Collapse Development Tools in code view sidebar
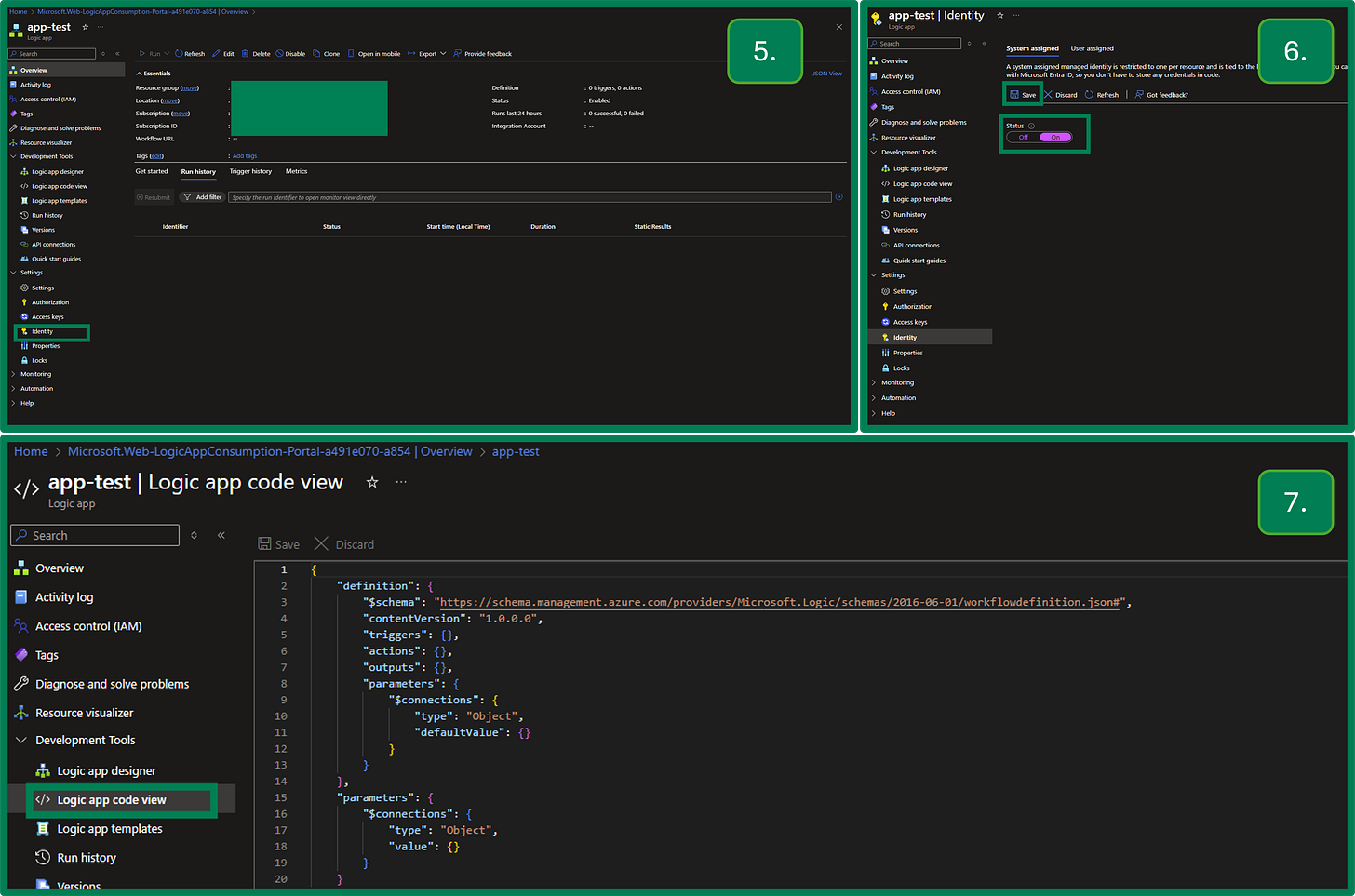Image resolution: width=1355 pixels, height=896 pixels. pyautogui.click(x=21, y=741)
